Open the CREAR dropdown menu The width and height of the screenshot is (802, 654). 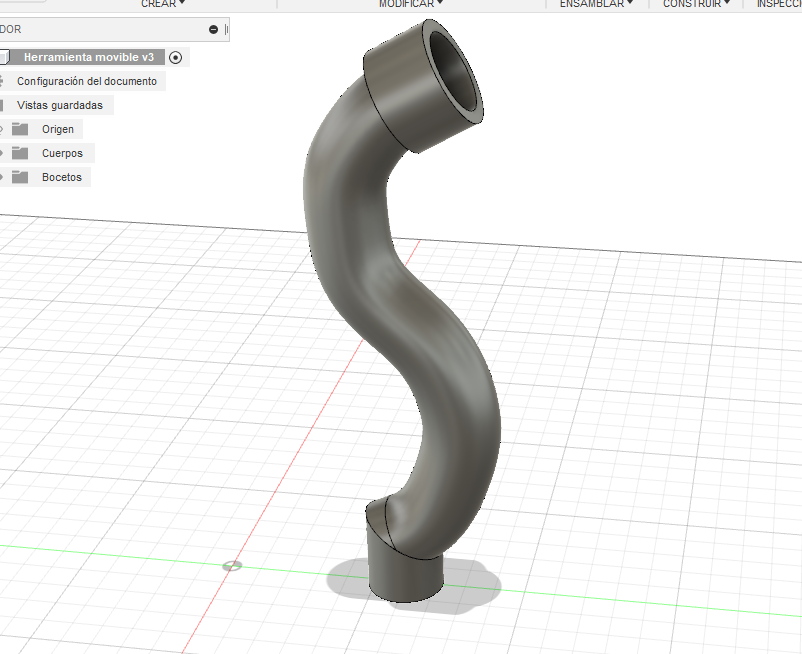[163, 4]
